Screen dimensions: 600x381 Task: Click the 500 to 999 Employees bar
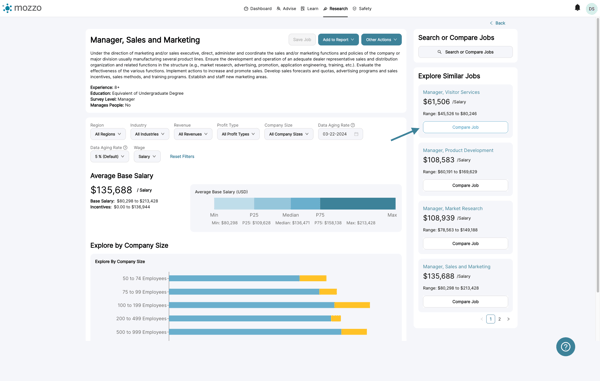pos(268,332)
